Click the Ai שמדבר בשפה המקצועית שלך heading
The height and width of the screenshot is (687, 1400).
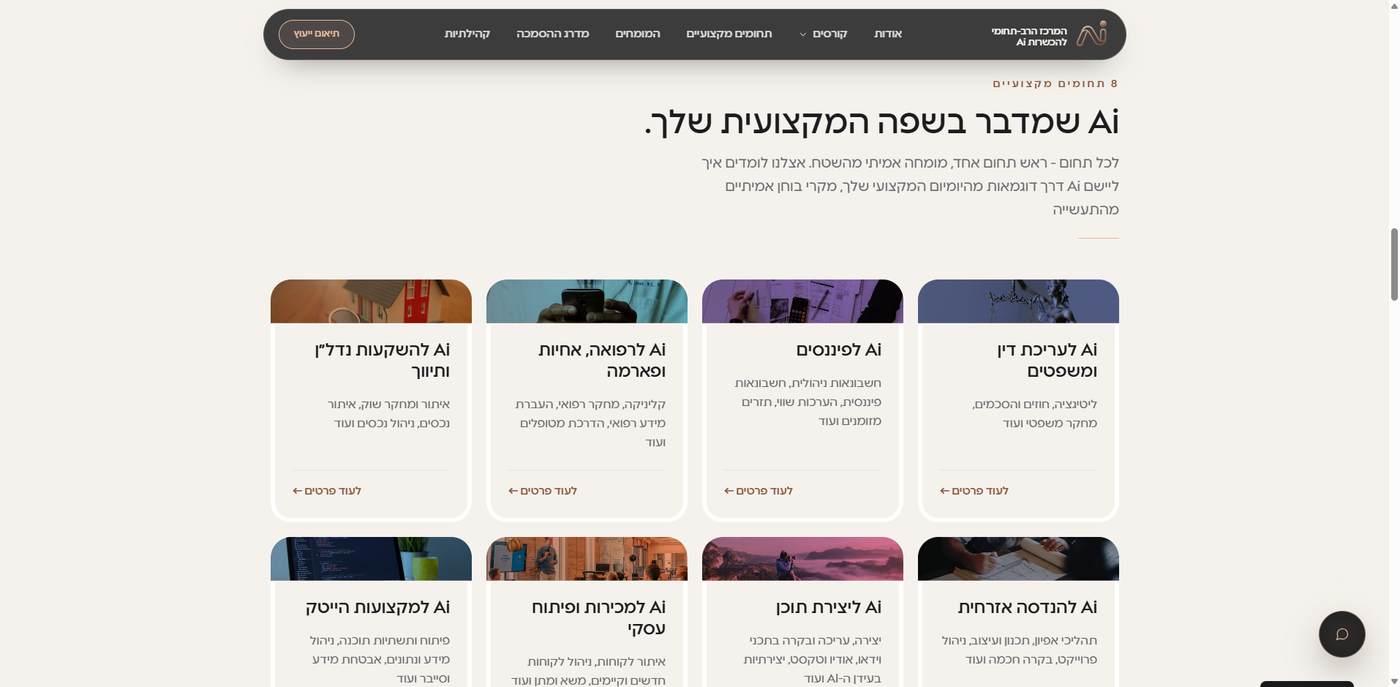pyautogui.click(x=881, y=122)
